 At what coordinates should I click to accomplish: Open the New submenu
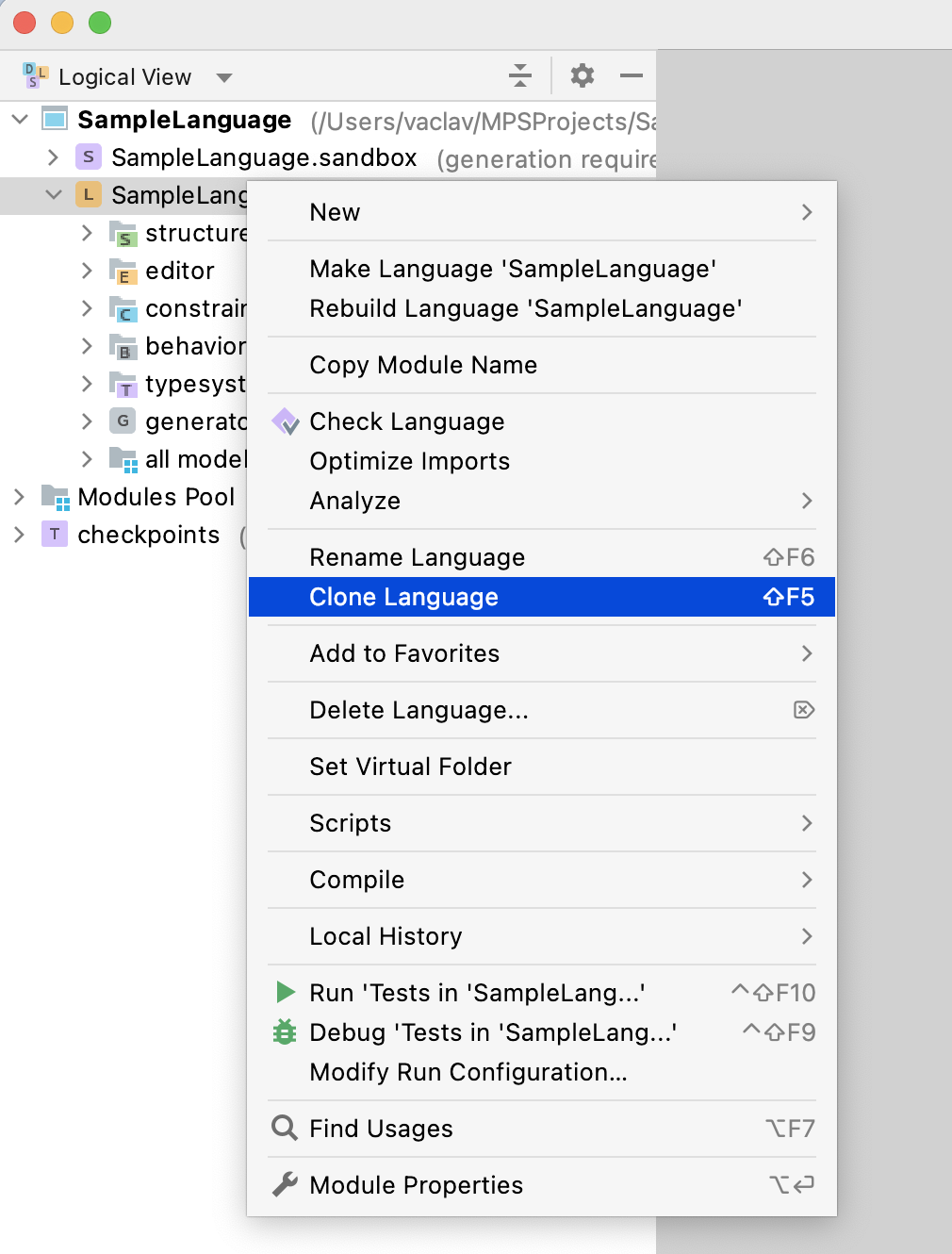tap(336, 212)
